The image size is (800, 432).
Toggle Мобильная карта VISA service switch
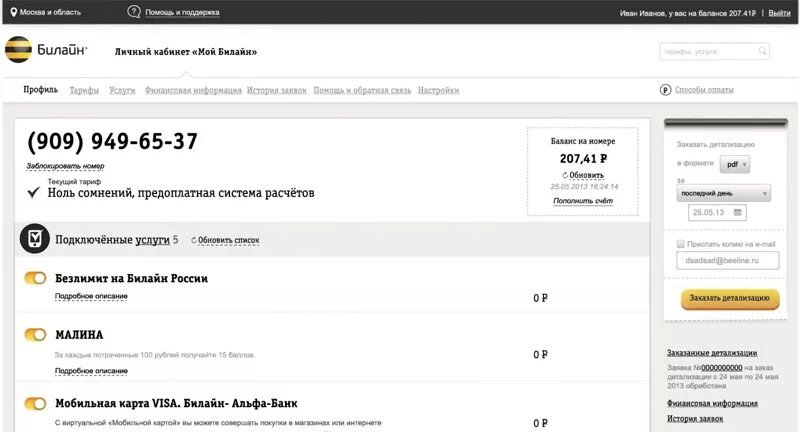click(35, 403)
